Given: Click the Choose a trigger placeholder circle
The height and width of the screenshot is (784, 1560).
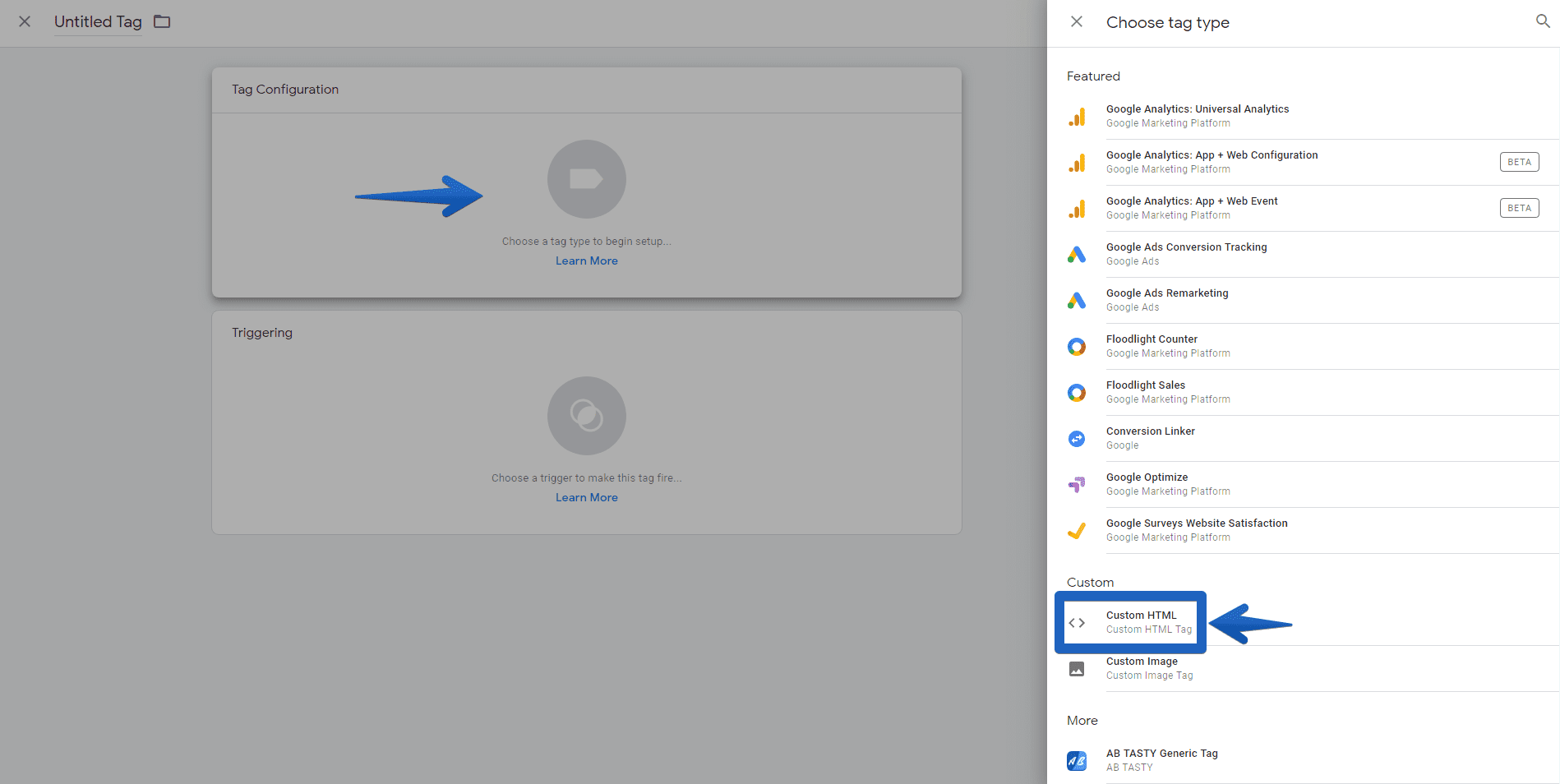Looking at the screenshot, I should click(586, 416).
